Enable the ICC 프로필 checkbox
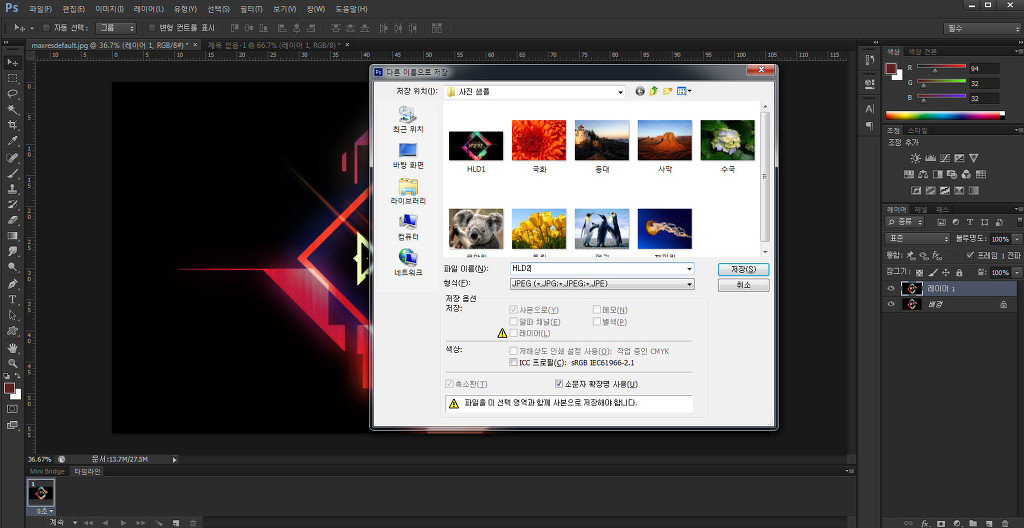The image size is (1024, 528). [513, 363]
